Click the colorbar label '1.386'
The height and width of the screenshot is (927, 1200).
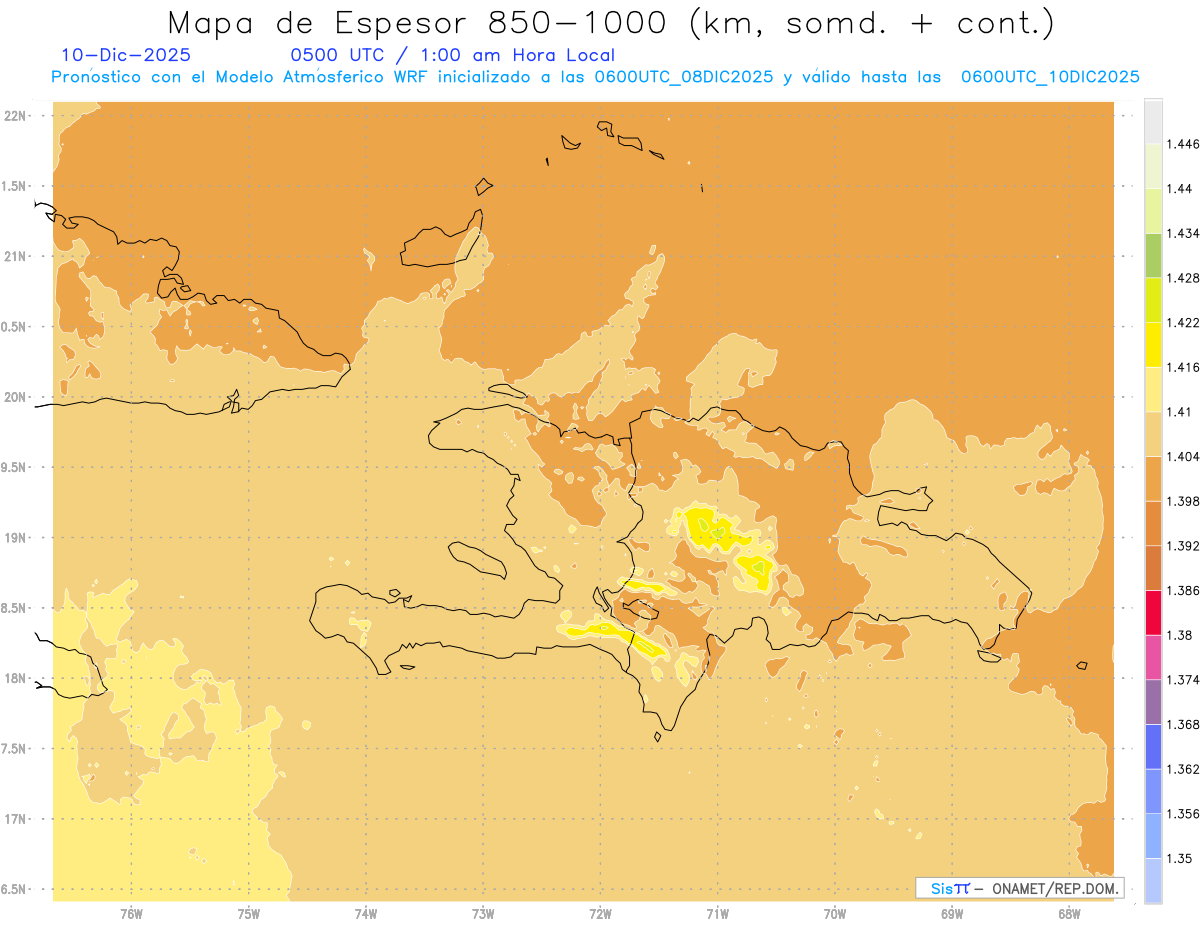pyautogui.click(x=1183, y=591)
